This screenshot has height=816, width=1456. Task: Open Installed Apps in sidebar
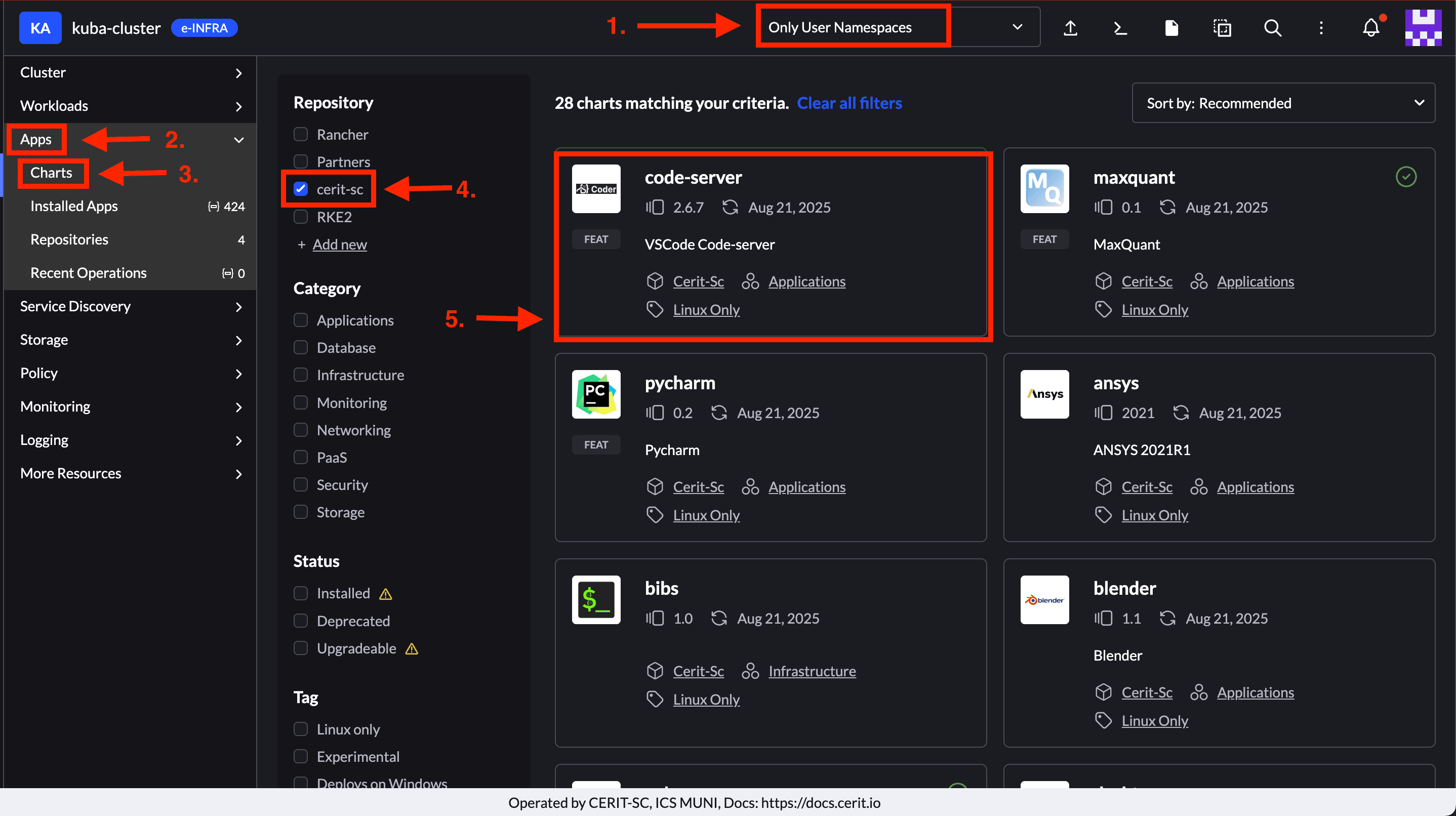pos(74,206)
